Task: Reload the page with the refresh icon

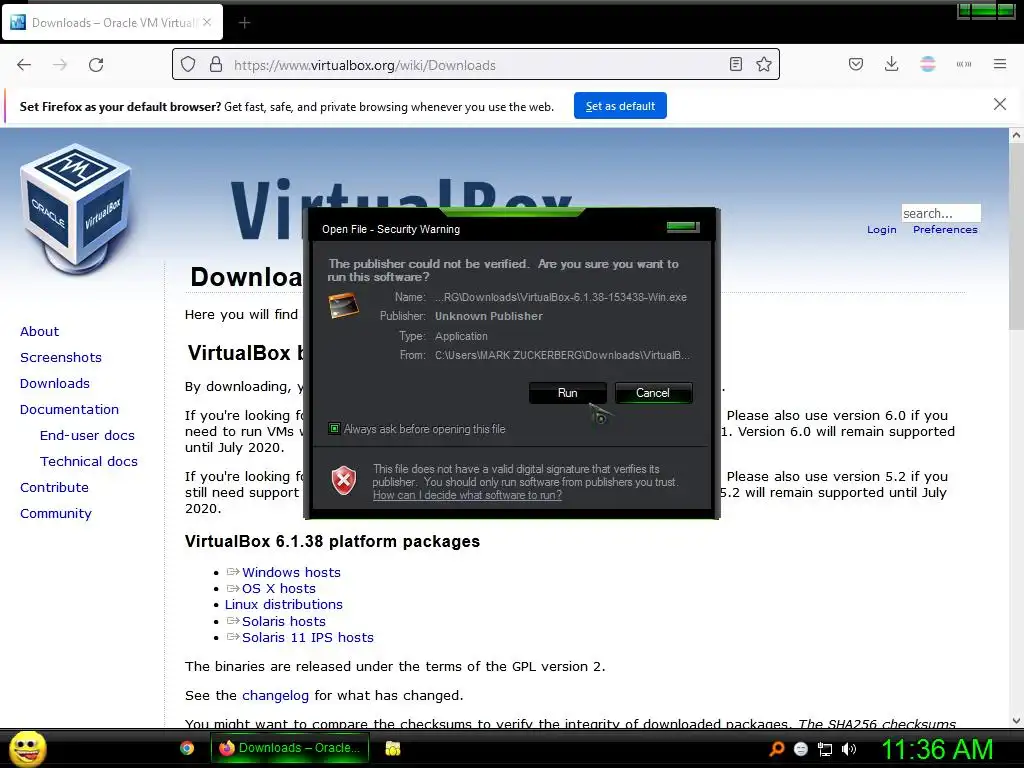Action: (x=96, y=65)
